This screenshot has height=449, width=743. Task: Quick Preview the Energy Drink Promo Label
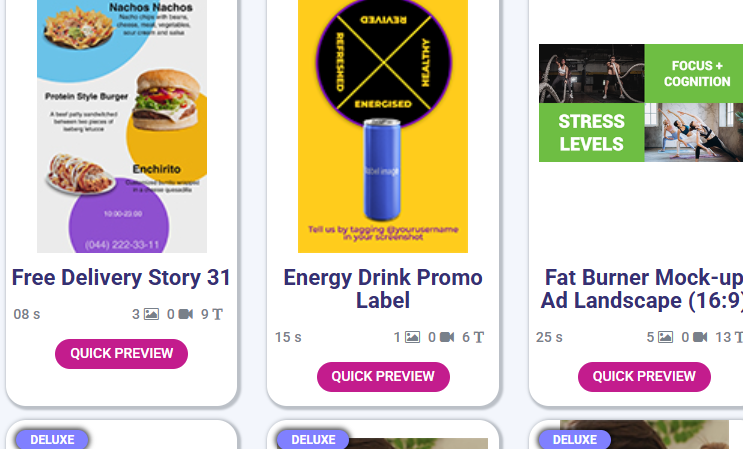coord(383,376)
